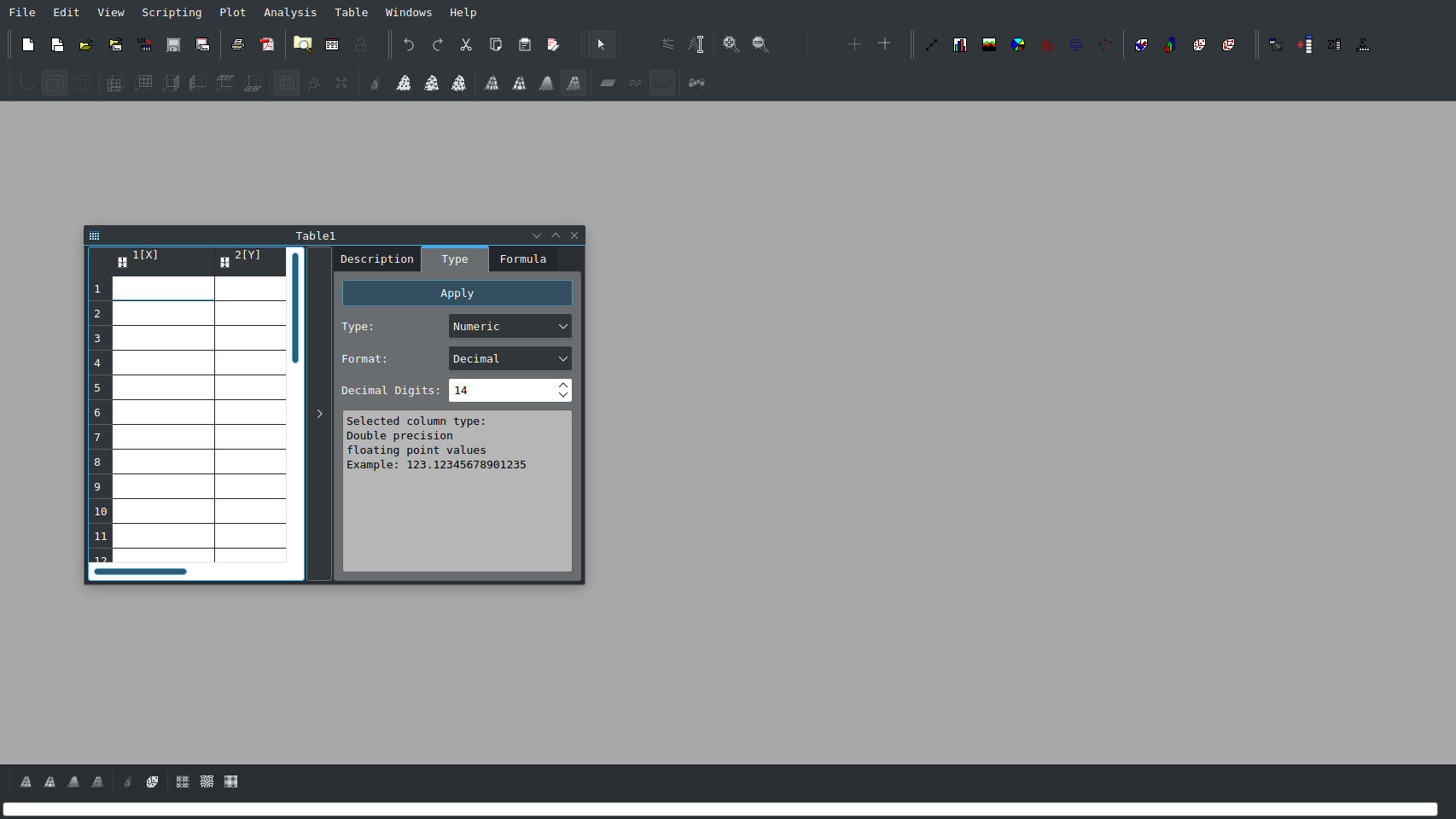Open the Import ASCII file tool
Screen dimensions: 1456x819
[145, 44]
